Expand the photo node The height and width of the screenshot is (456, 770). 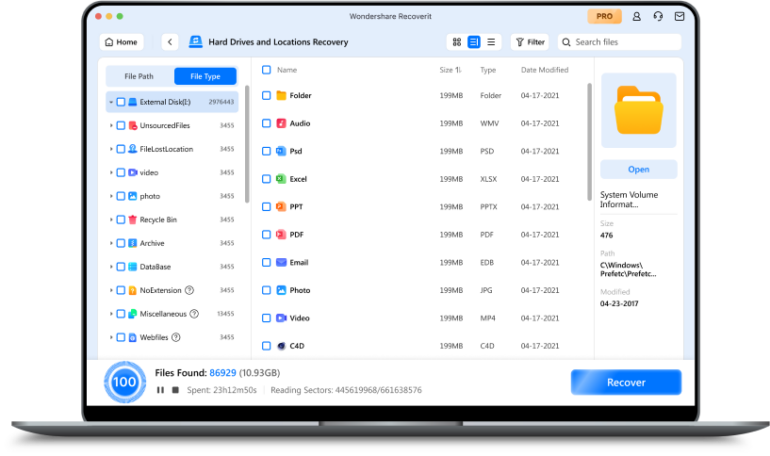click(x=111, y=196)
